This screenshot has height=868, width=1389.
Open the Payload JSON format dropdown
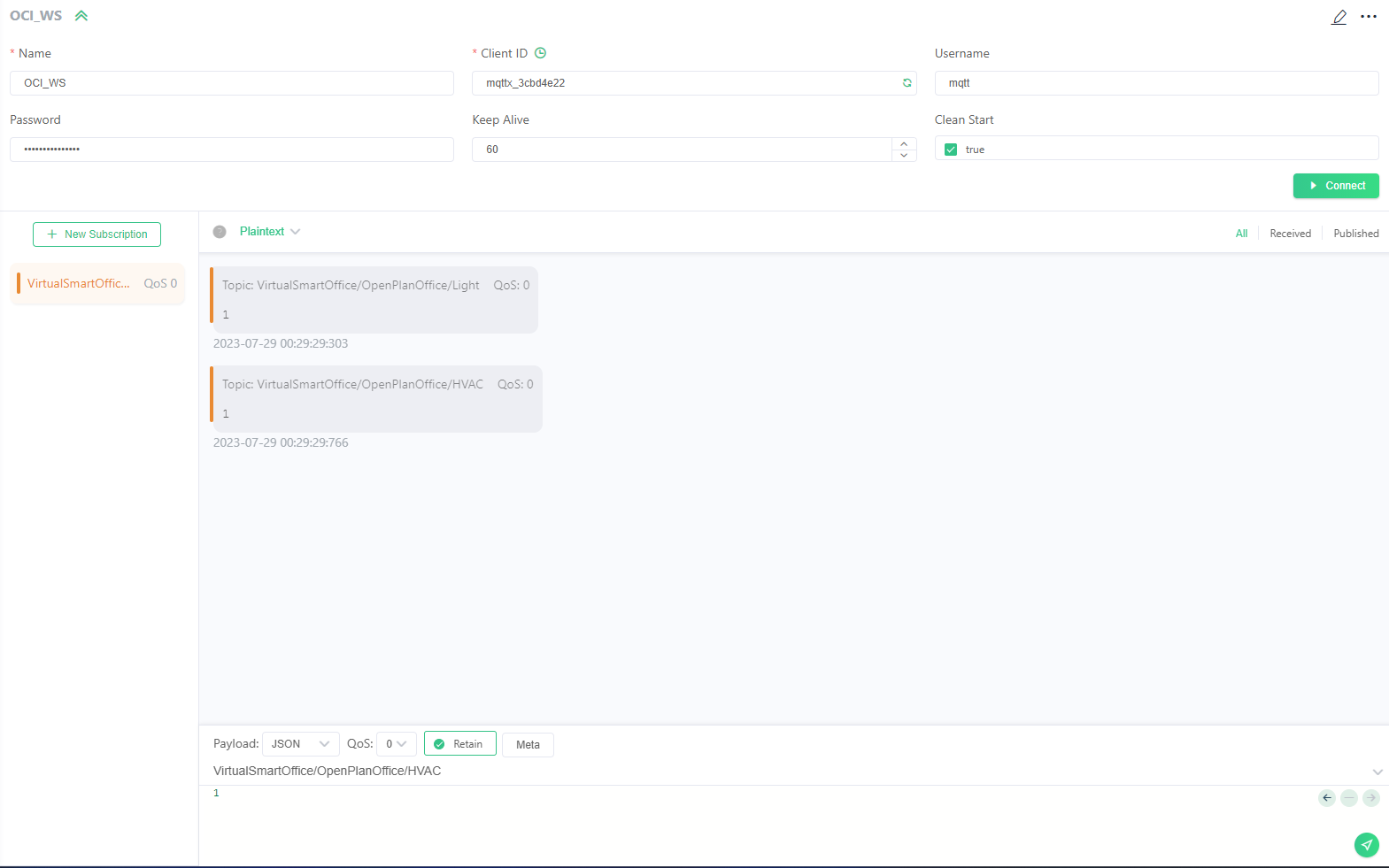(x=301, y=744)
